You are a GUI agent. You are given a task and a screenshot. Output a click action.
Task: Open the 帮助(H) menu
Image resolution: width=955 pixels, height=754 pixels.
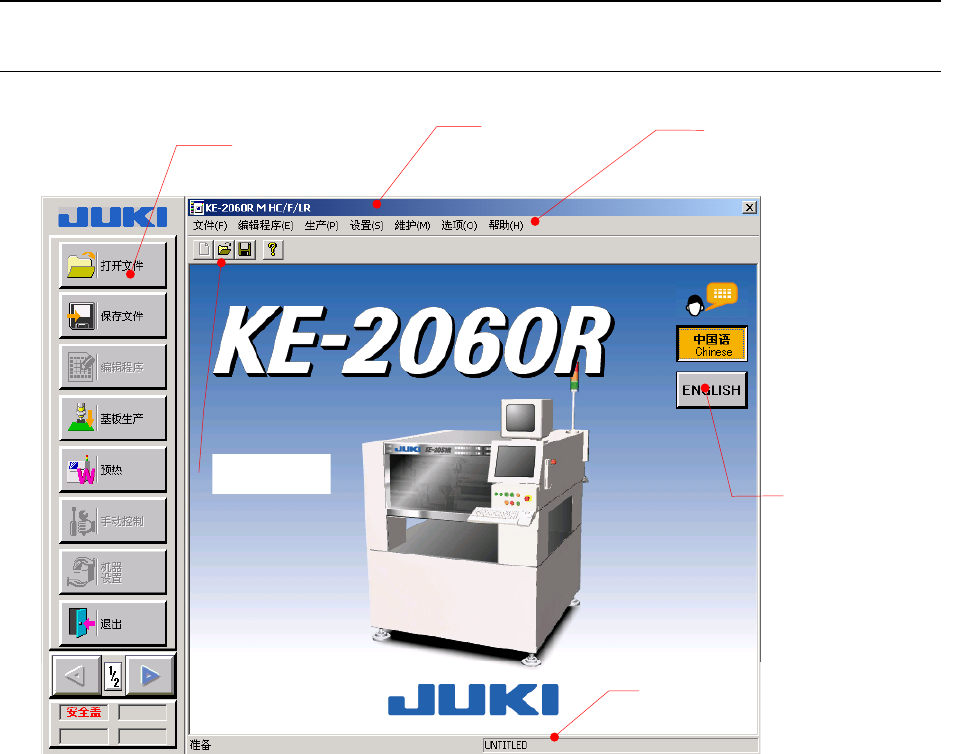506,225
